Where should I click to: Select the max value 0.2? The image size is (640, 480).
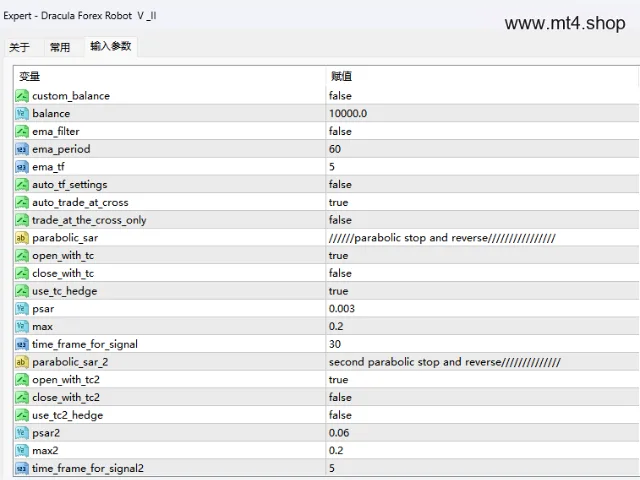tap(336, 327)
